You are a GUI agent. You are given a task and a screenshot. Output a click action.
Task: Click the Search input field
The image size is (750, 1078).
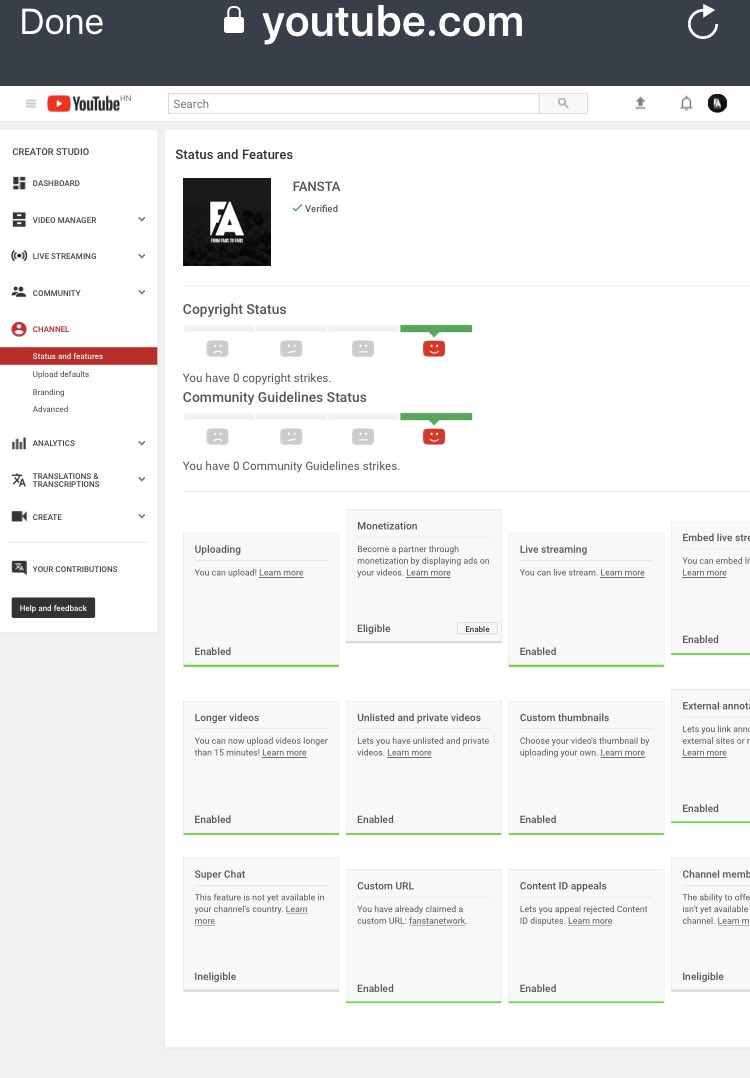click(353, 104)
